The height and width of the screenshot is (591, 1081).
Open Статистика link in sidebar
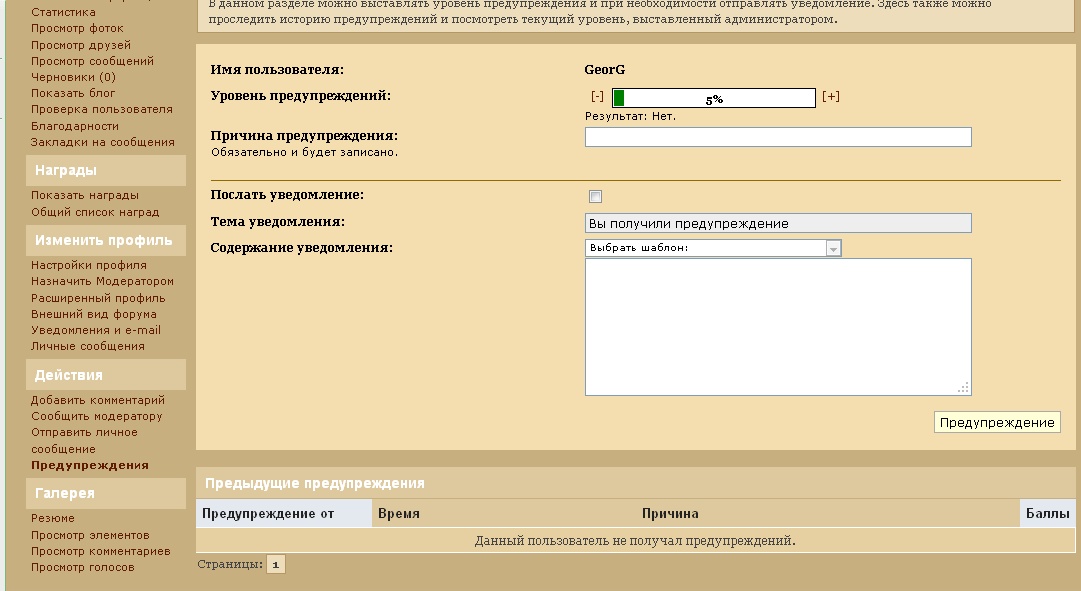click(63, 12)
